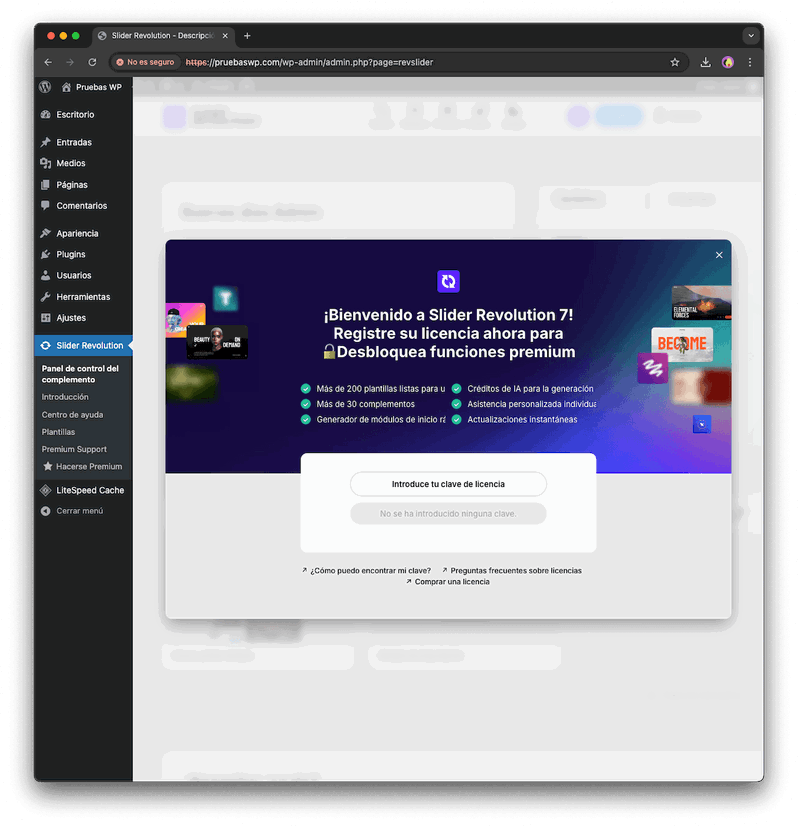Go back in browser
Viewport: 798px width, 827px height.
(x=49, y=62)
